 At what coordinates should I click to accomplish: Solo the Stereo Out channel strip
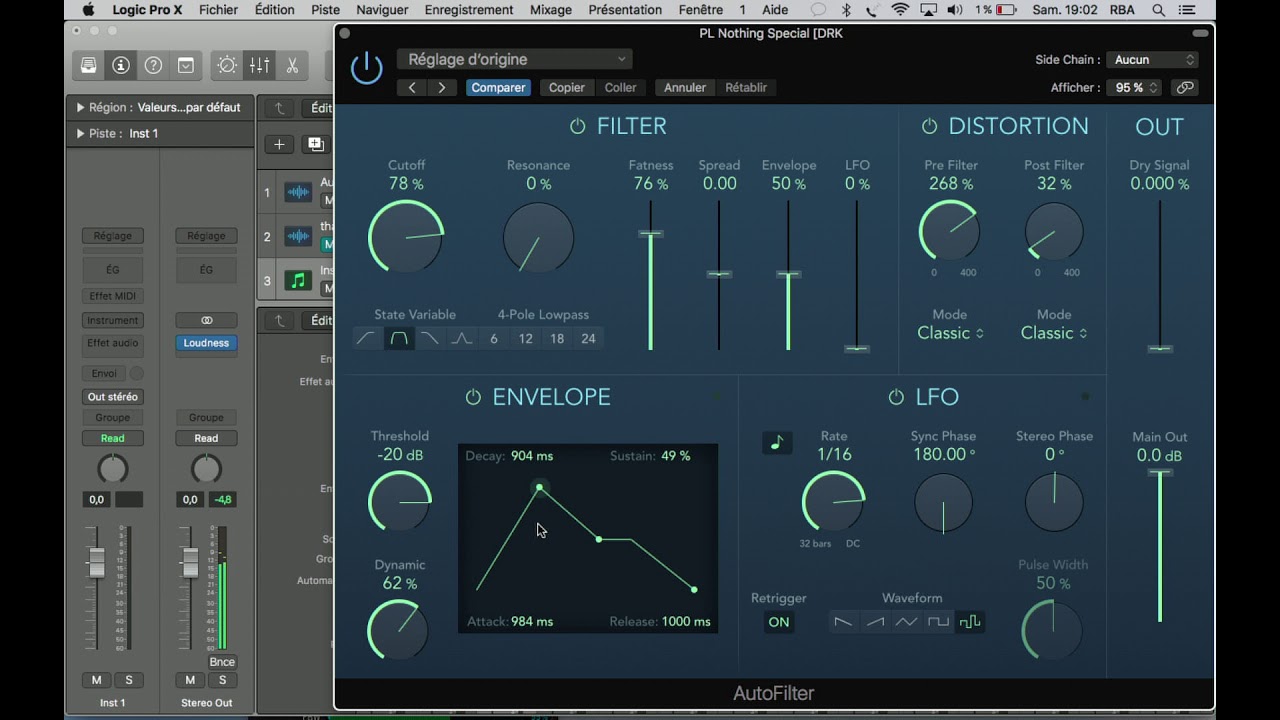[222, 680]
